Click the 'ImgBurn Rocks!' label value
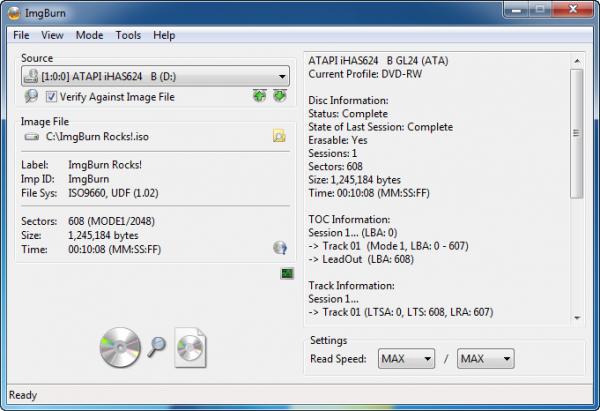Viewport: 600px width, 411px height. tap(105, 165)
